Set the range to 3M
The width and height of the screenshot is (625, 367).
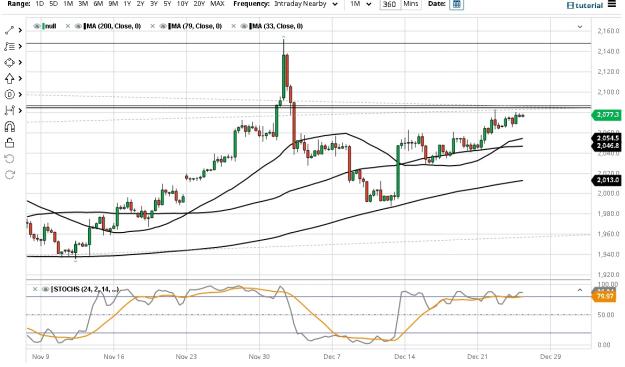pyautogui.click(x=83, y=4)
